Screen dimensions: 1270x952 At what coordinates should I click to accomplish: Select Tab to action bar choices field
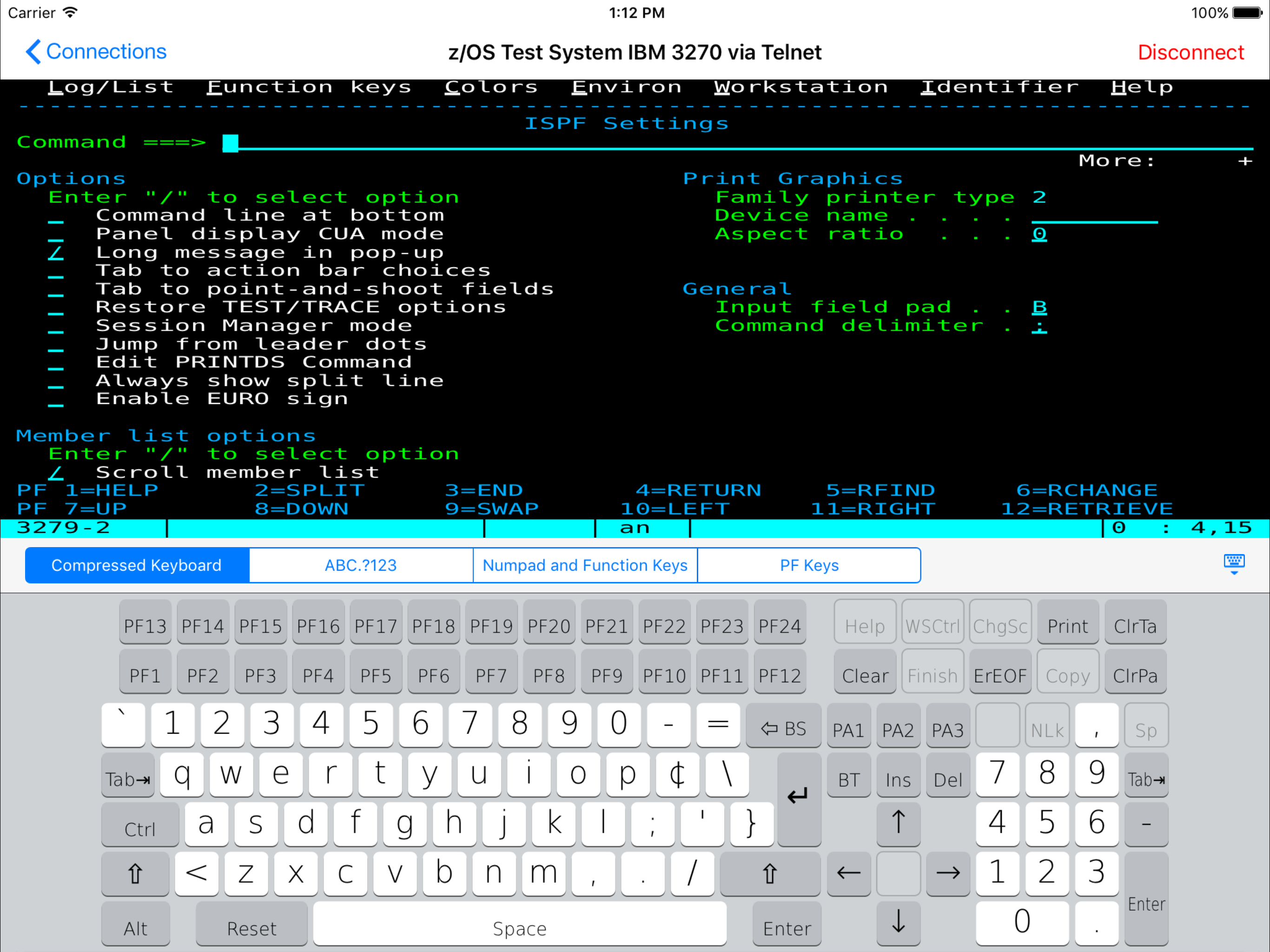56,272
